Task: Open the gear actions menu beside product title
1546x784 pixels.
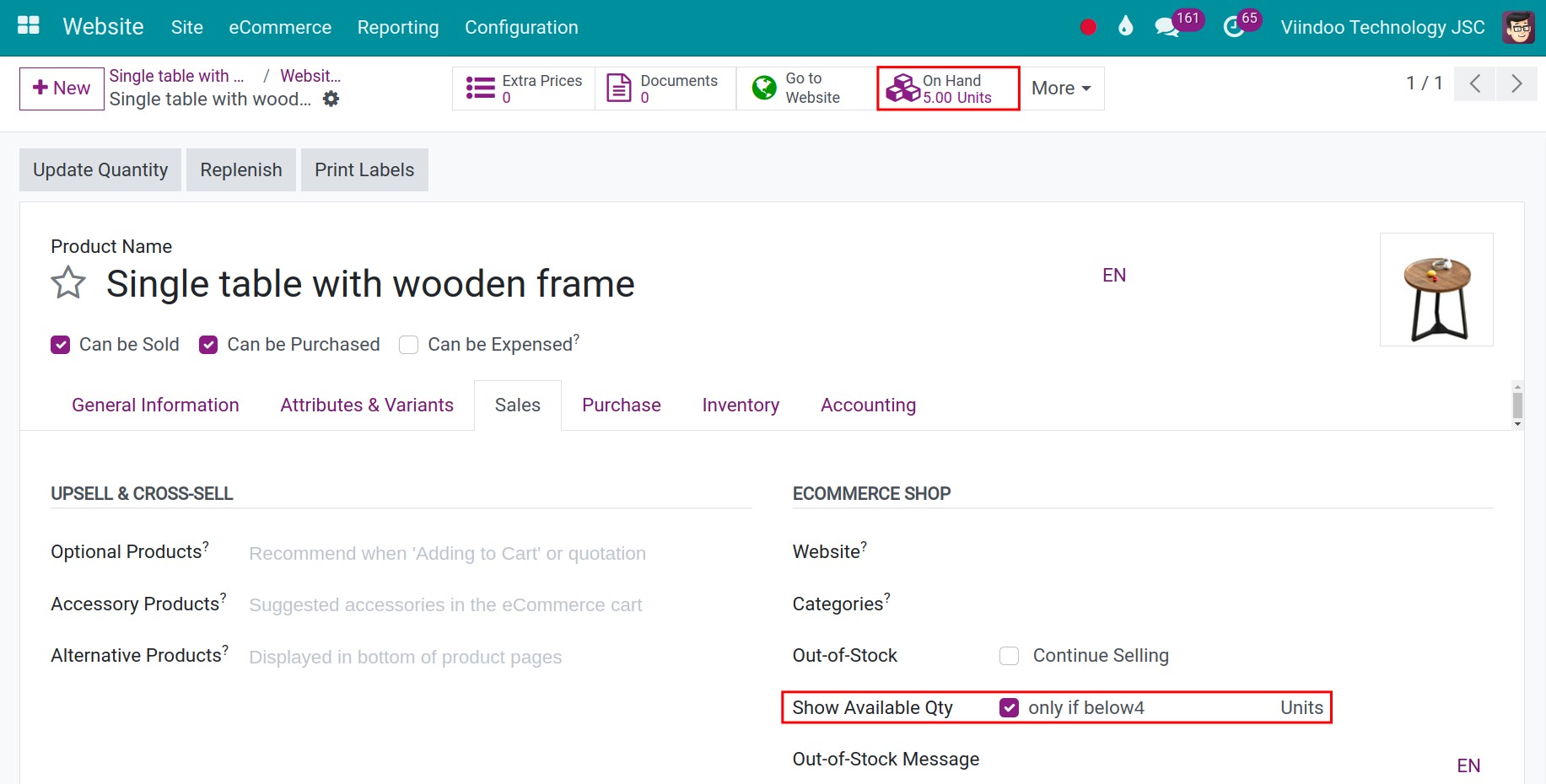Action: (331, 99)
